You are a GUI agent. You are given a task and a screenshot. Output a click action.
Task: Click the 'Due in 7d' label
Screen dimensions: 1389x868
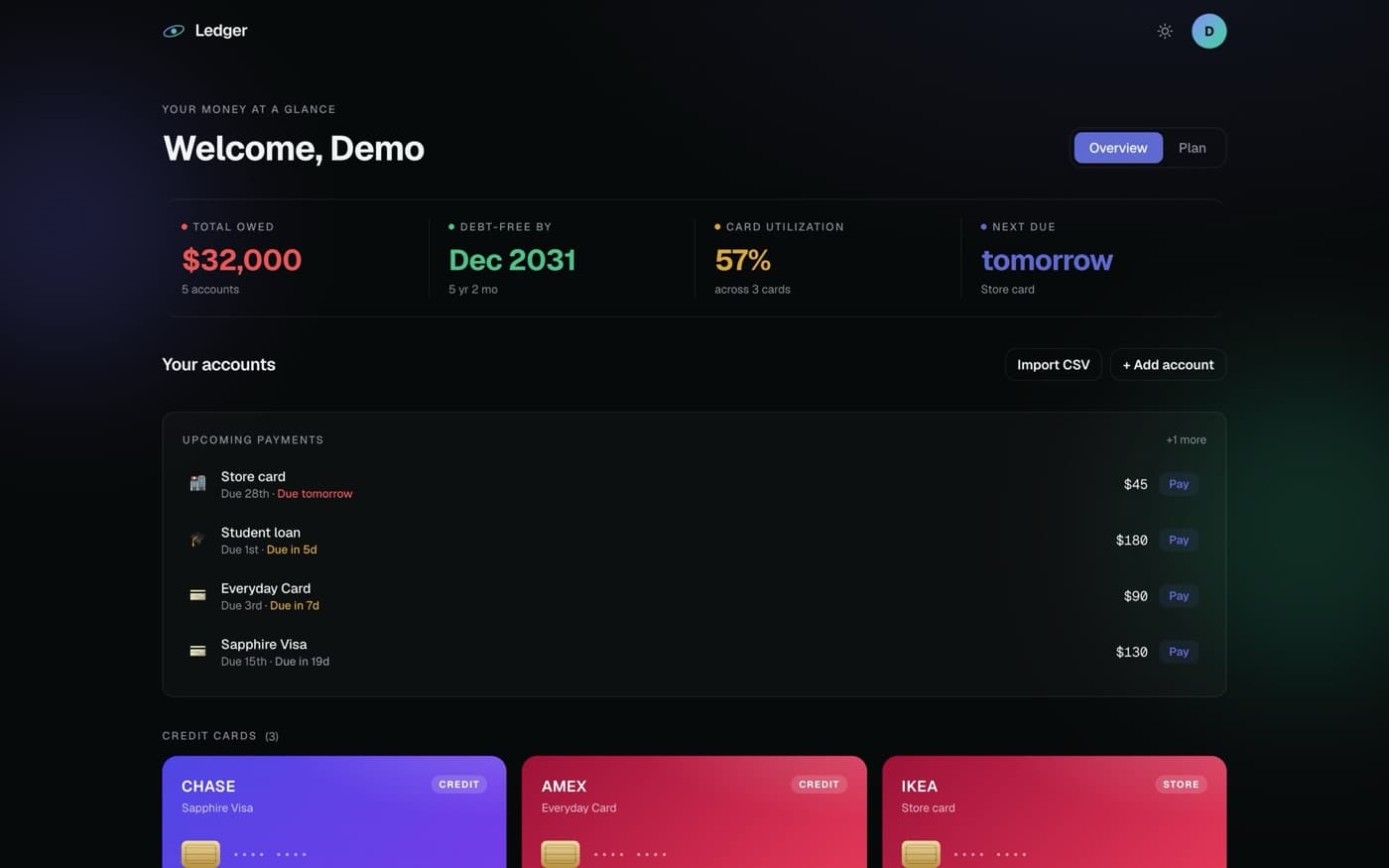295,605
